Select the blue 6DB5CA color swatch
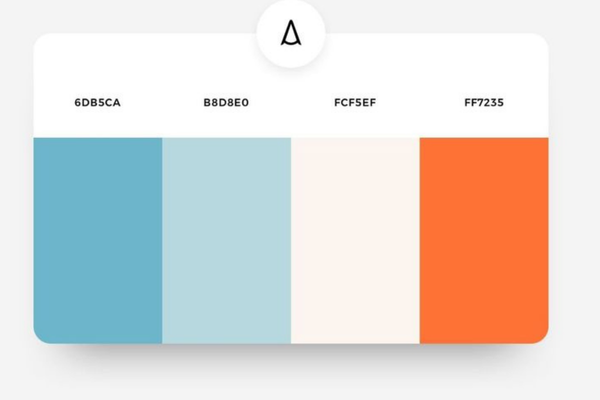The image size is (600, 400). (x=98, y=240)
